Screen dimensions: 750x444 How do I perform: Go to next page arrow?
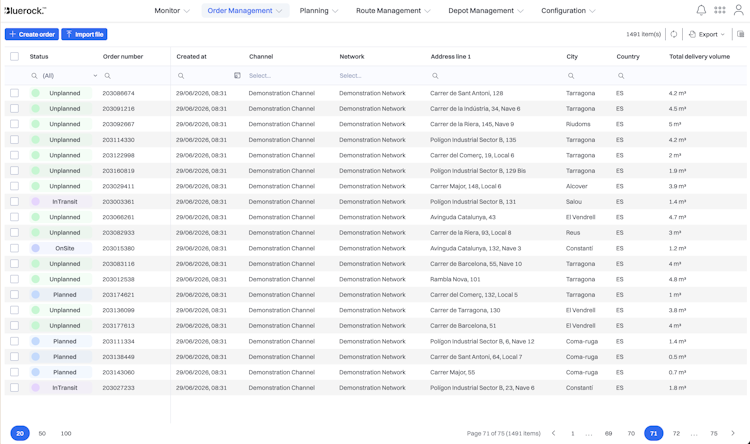pos(733,433)
